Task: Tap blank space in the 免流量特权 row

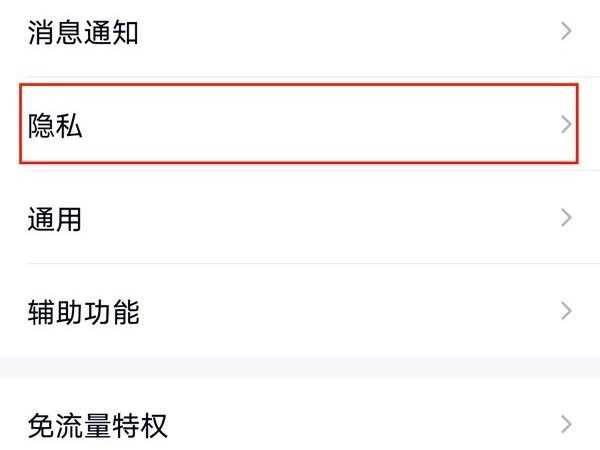Action: pos(350,425)
